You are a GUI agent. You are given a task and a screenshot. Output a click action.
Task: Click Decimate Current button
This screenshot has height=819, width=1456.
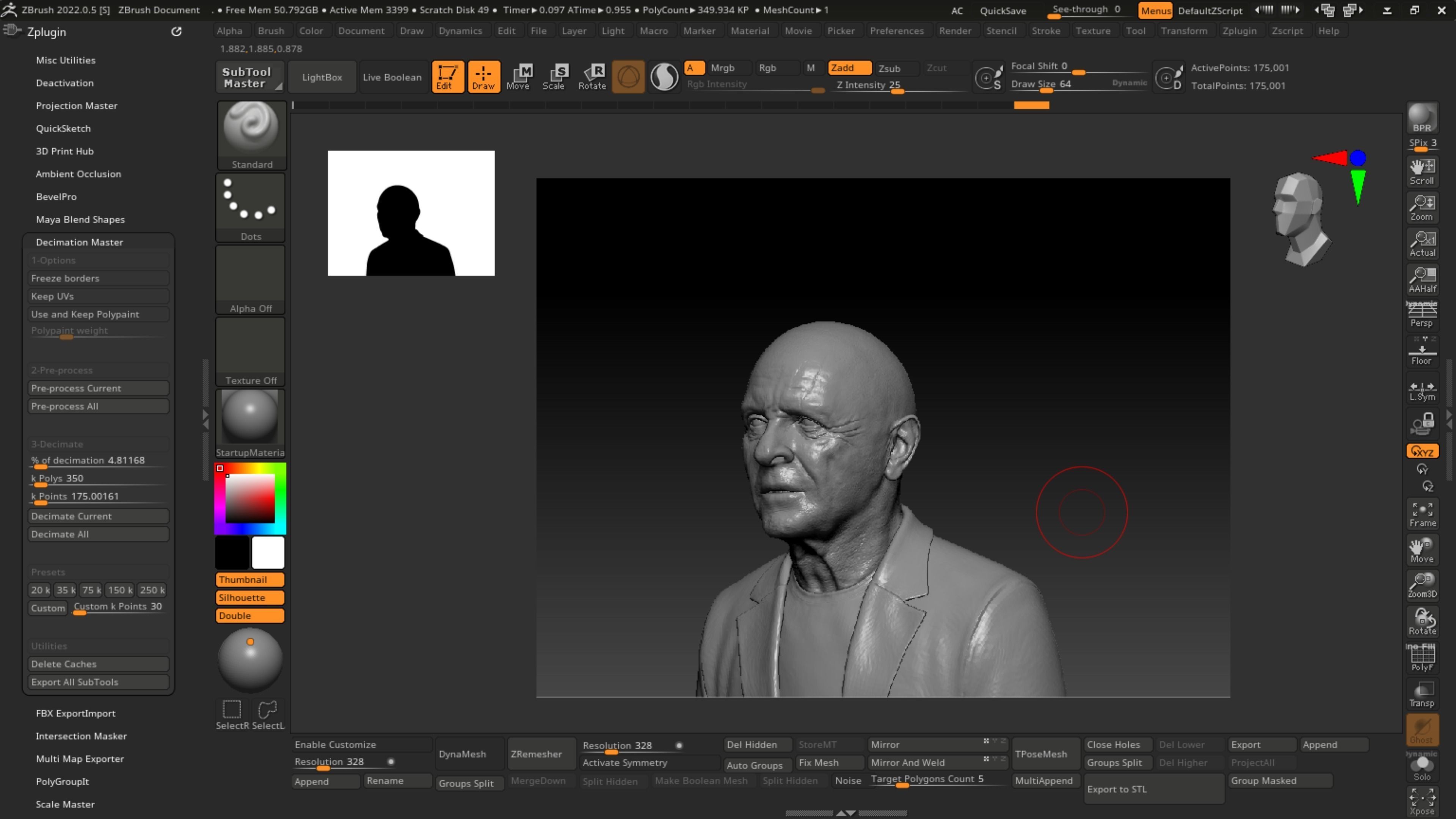click(x=98, y=516)
